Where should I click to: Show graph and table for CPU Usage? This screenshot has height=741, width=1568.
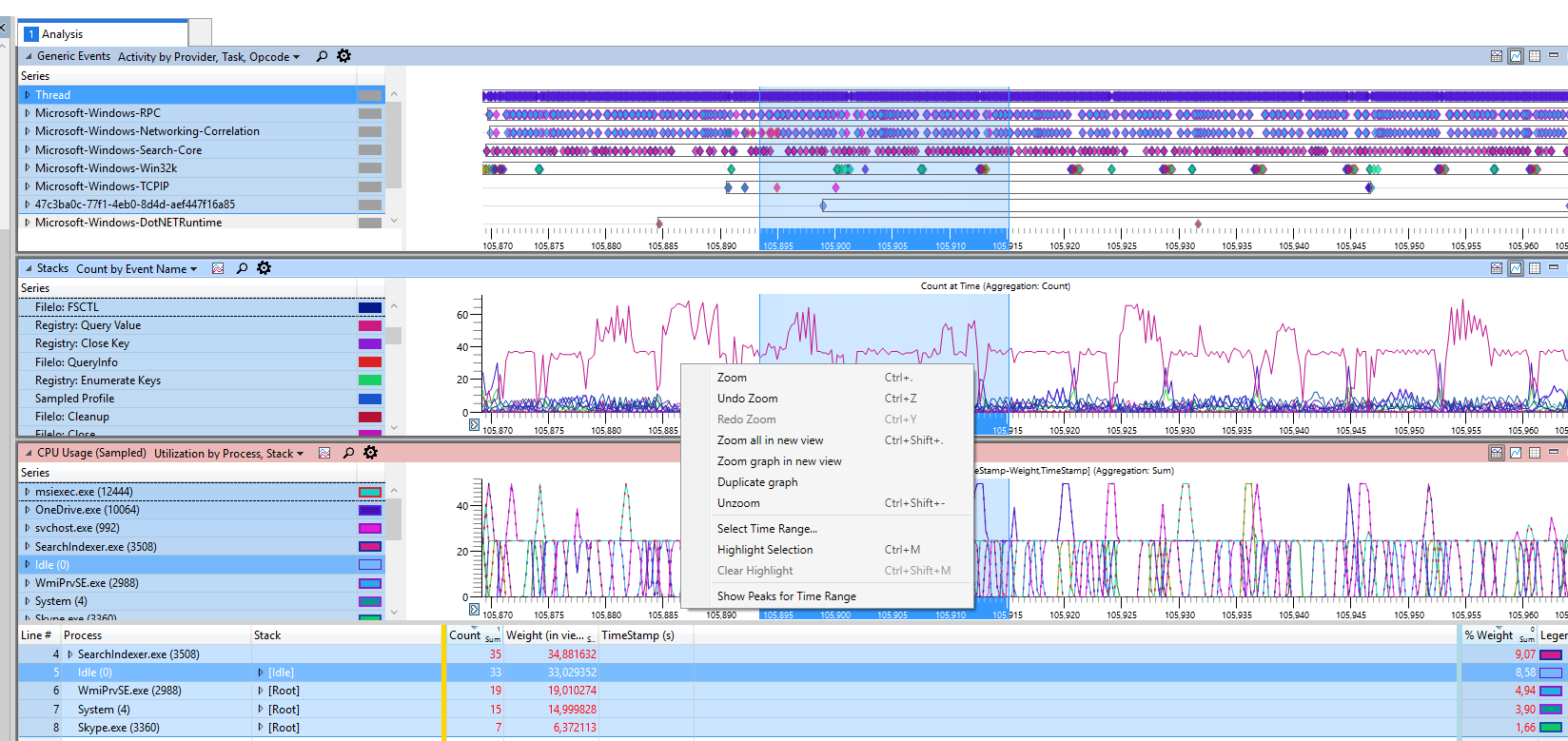pos(1497,453)
